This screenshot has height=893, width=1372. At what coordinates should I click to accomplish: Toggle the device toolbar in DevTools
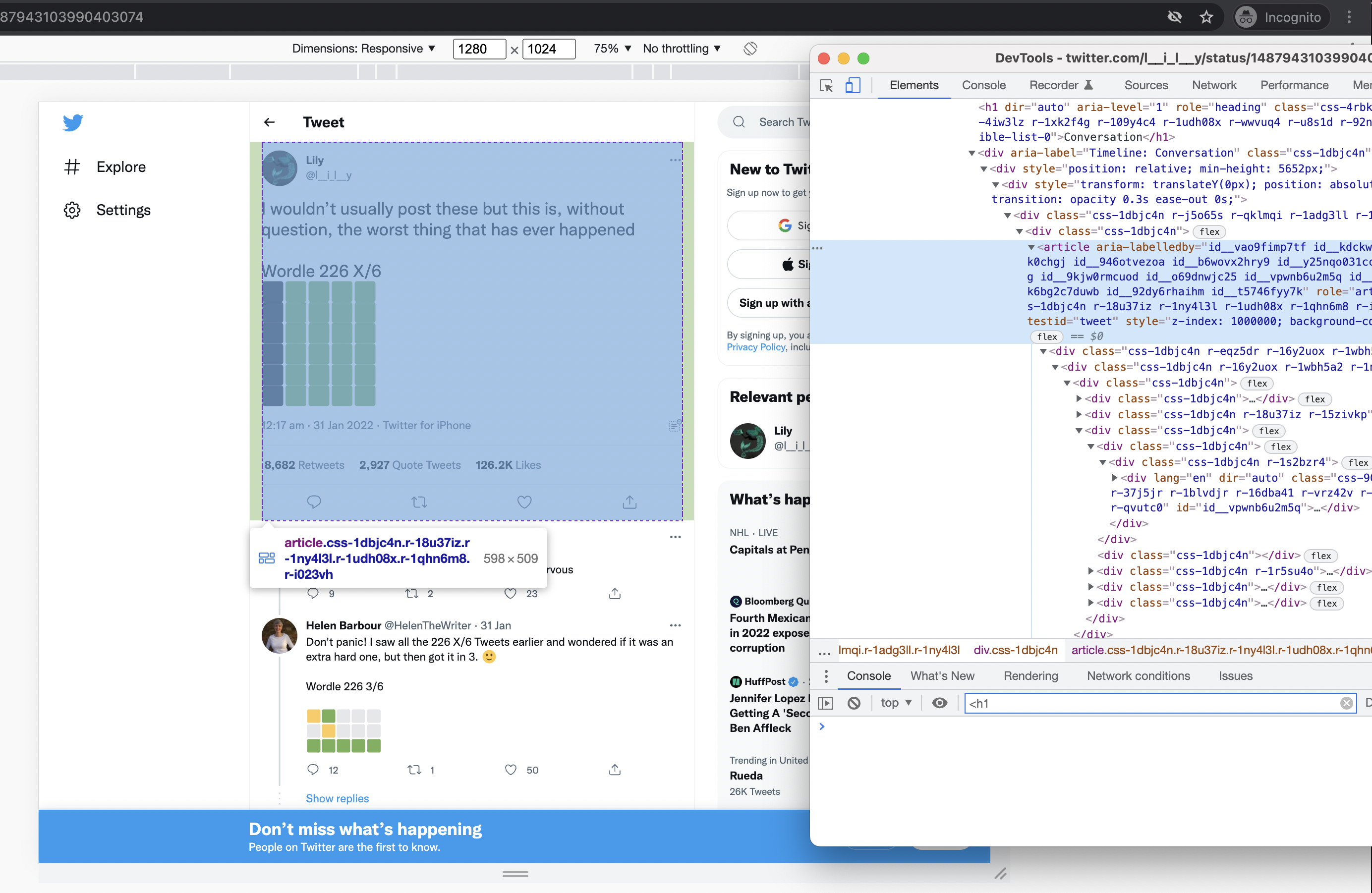click(853, 85)
